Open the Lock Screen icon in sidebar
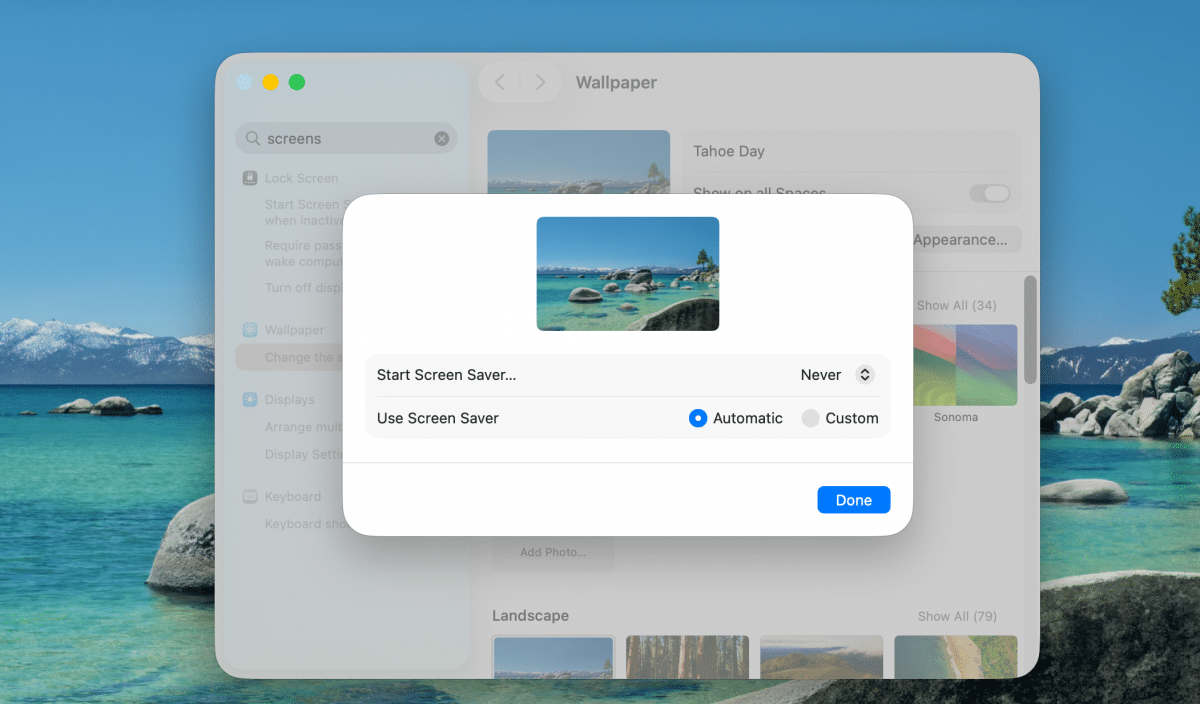Image resolution: width=1200 pixels, height=704 pixels. (x=248, y=177)
